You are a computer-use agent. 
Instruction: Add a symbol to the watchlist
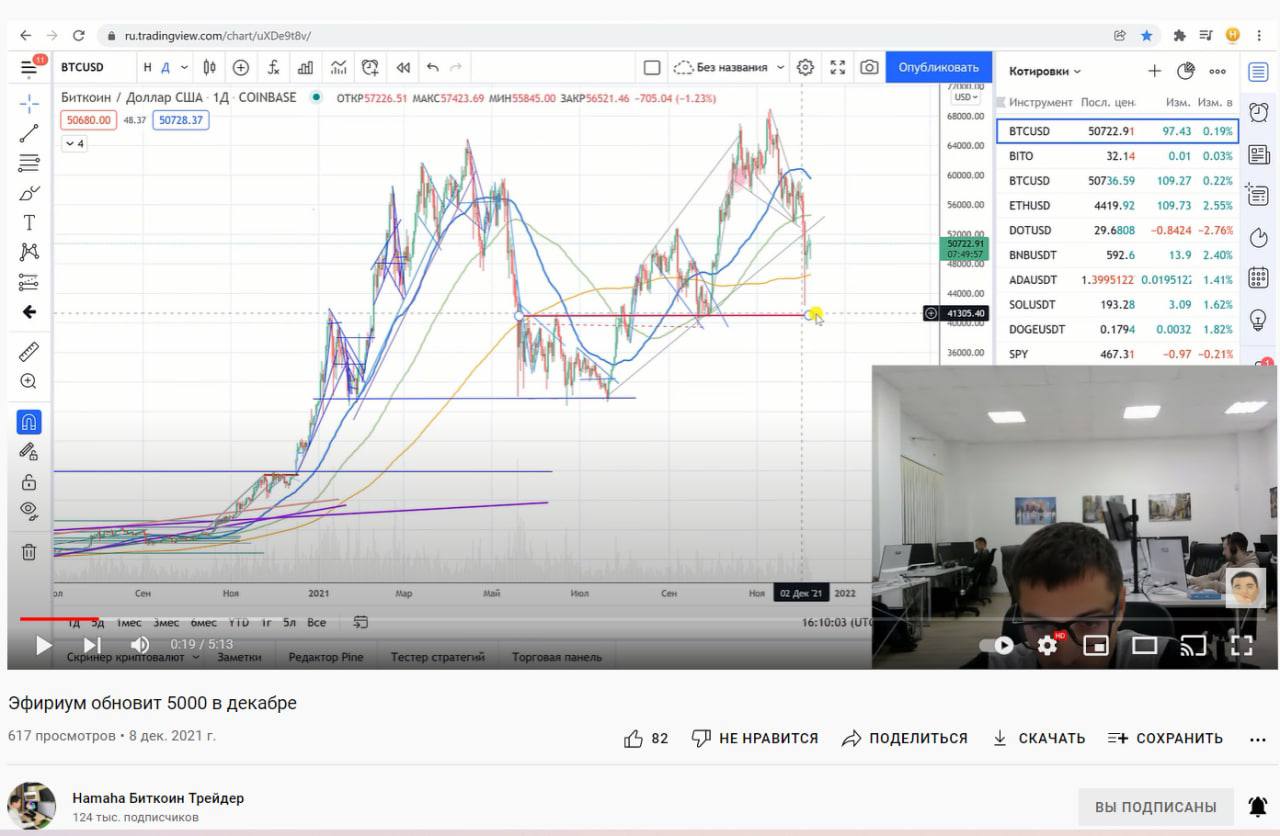click(1154, 71)
